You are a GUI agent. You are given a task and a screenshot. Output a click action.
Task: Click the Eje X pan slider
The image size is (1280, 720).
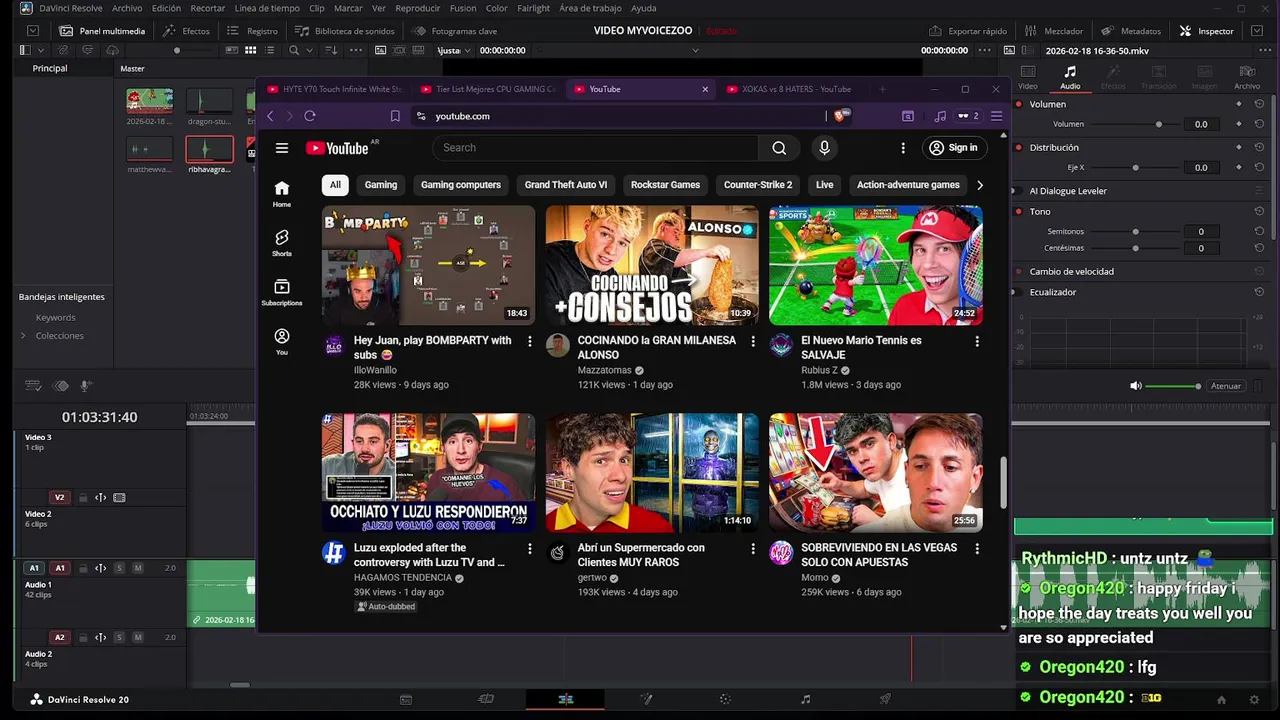1134,167
